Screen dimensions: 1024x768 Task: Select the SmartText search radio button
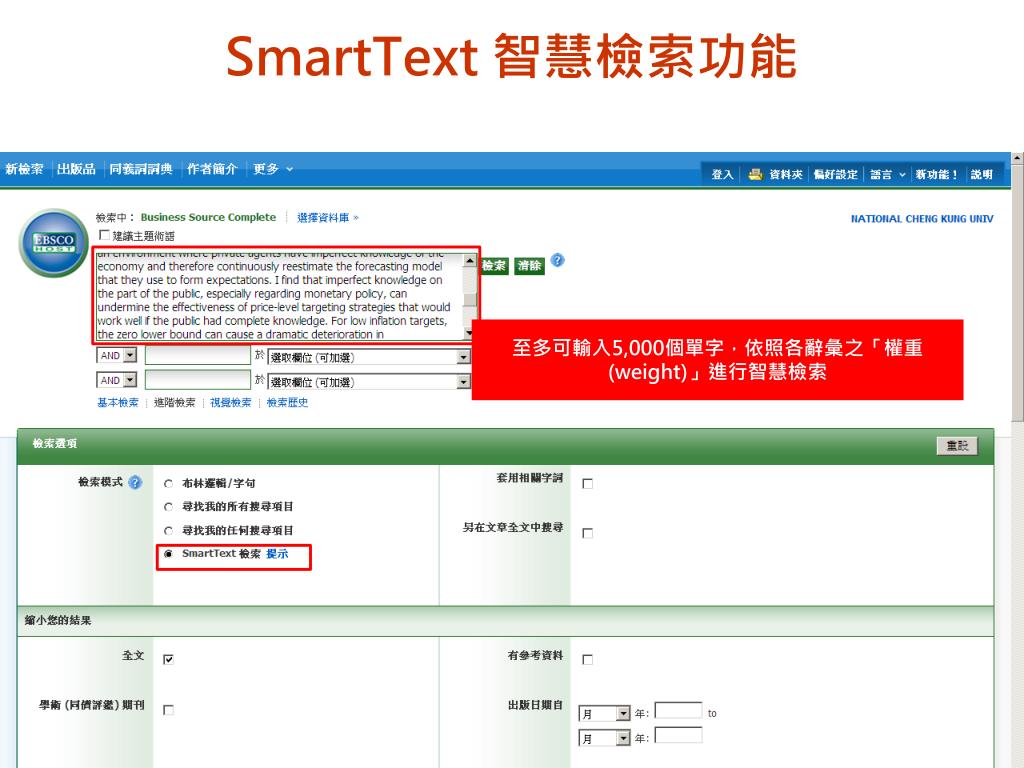click(168, 554)
